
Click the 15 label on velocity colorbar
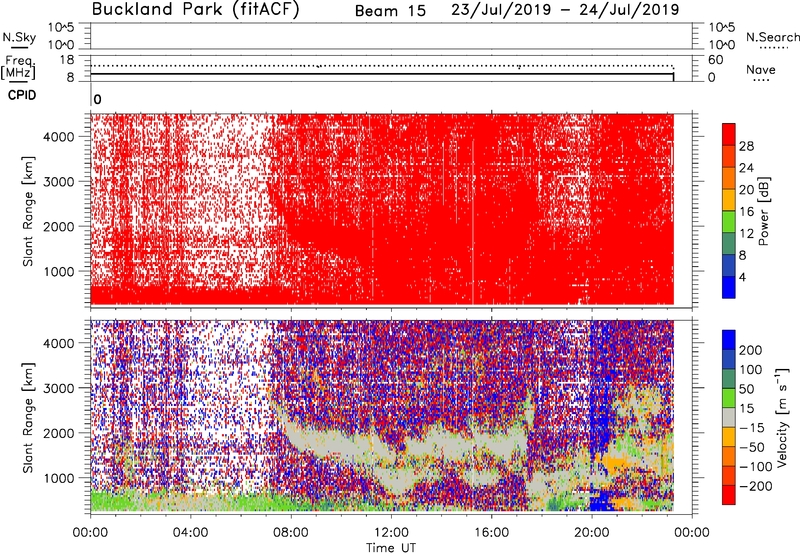tap(746, 409)
